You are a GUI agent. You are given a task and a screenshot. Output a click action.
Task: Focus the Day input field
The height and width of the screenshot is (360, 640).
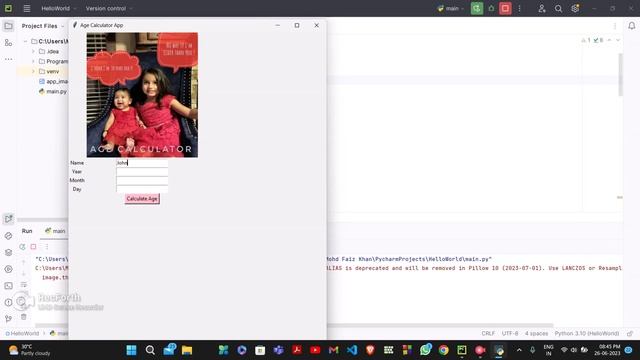point(142,189)
